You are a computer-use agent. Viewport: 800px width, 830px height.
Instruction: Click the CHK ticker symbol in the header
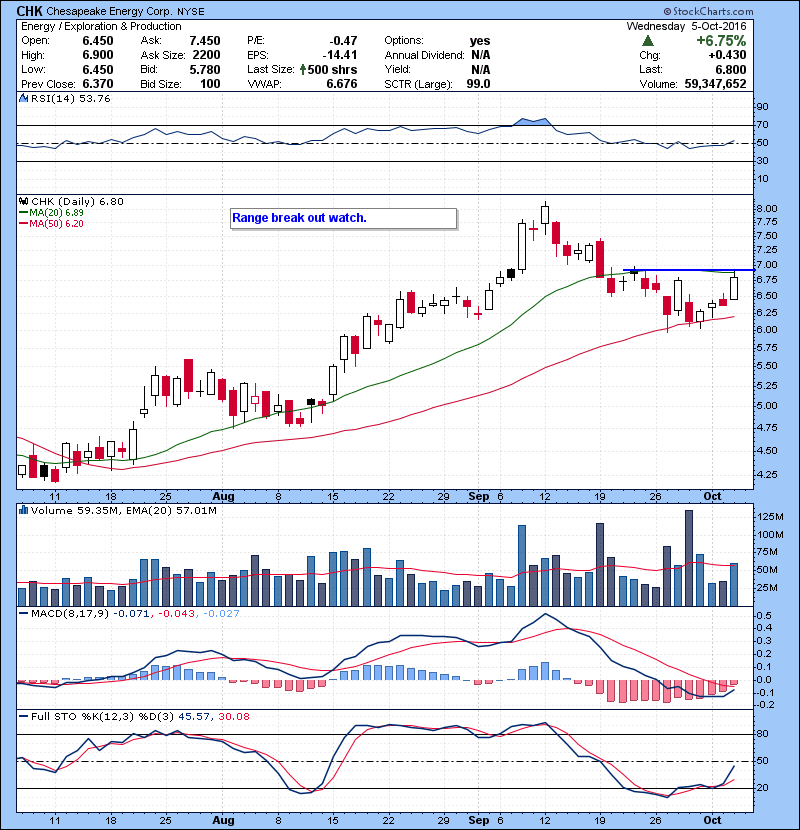[x=29, y=11]
